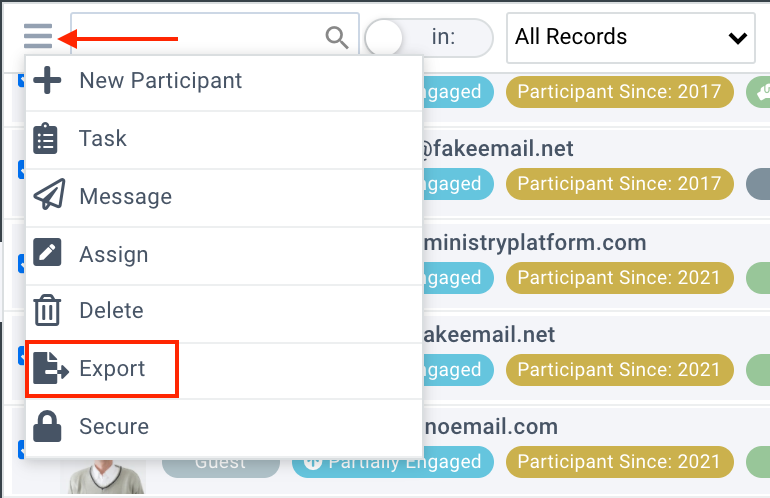Viewport: 770px width, 498px height.
Task: Click Participant Since: 2021 badge under noemail.com
Action: tap(619, 462)
